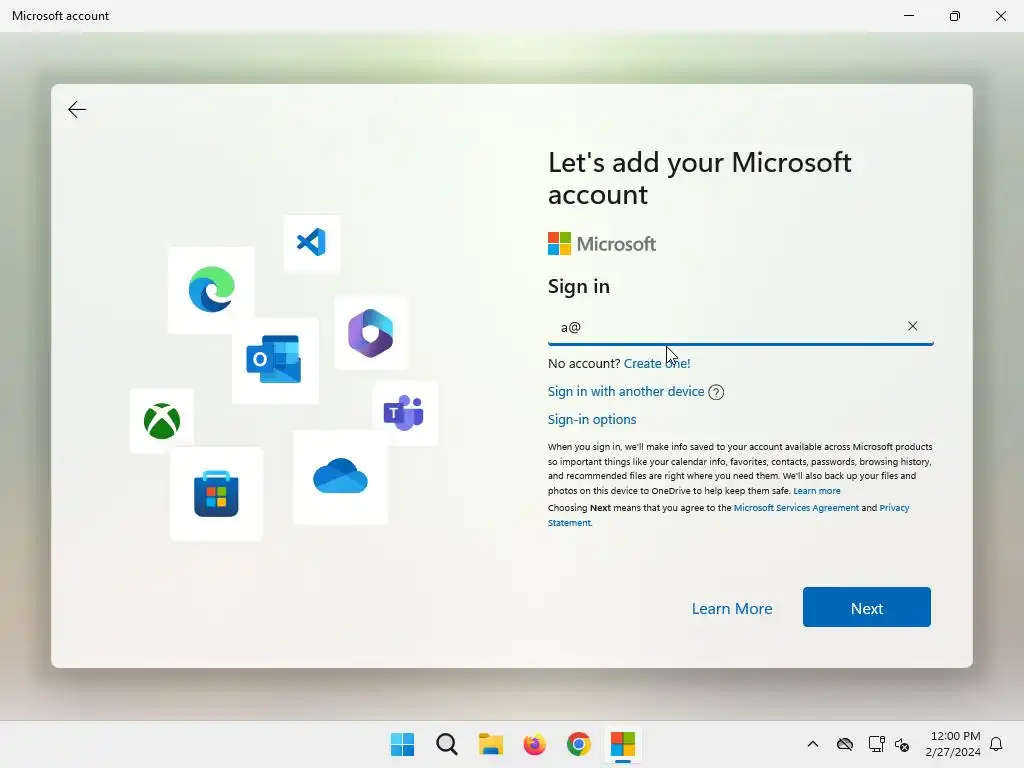Open the network status tray icon
The image size is (1024, 768).
(x=876, y=744)
